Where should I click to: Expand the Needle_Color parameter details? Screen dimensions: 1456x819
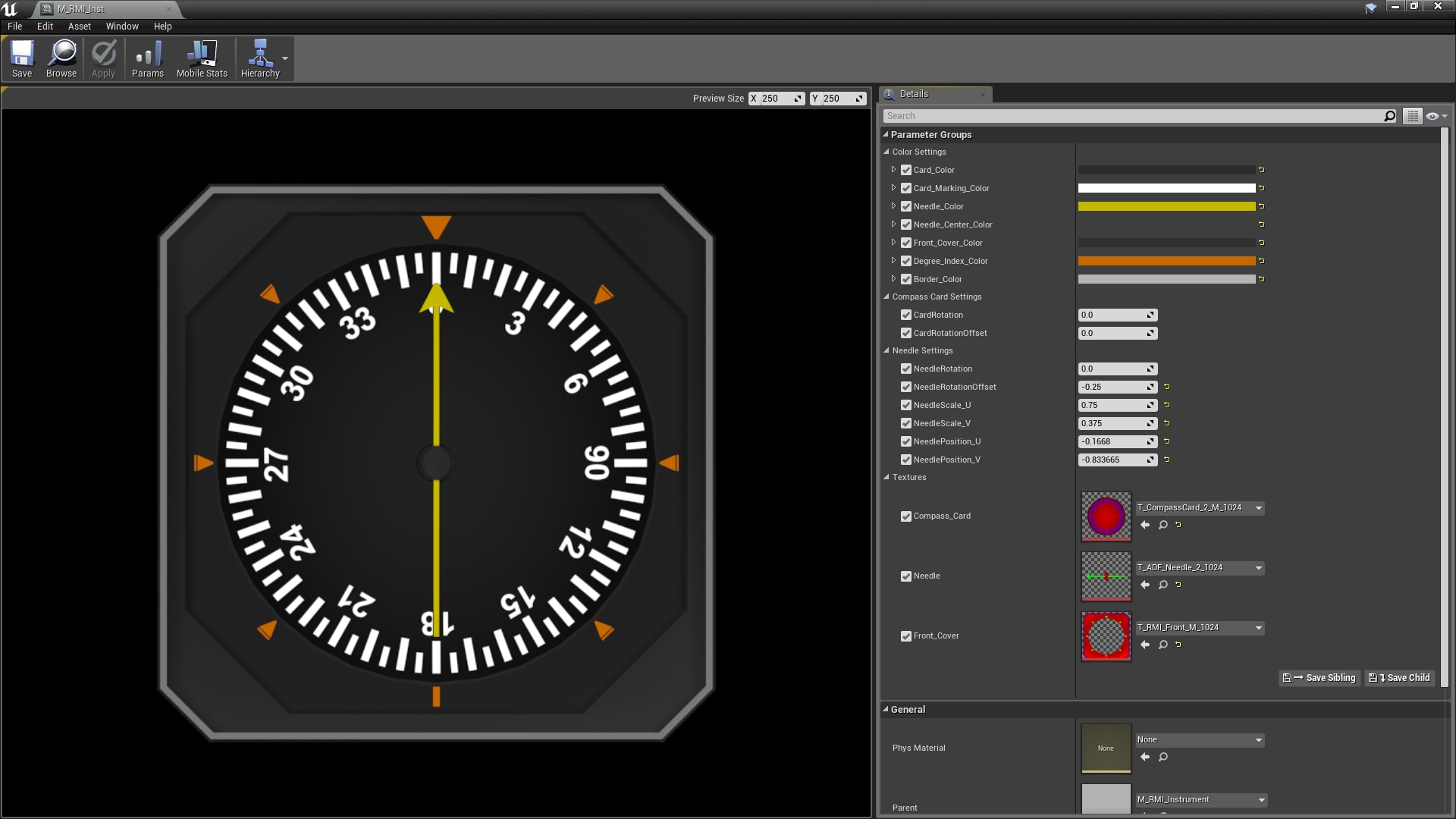point(894,206)
